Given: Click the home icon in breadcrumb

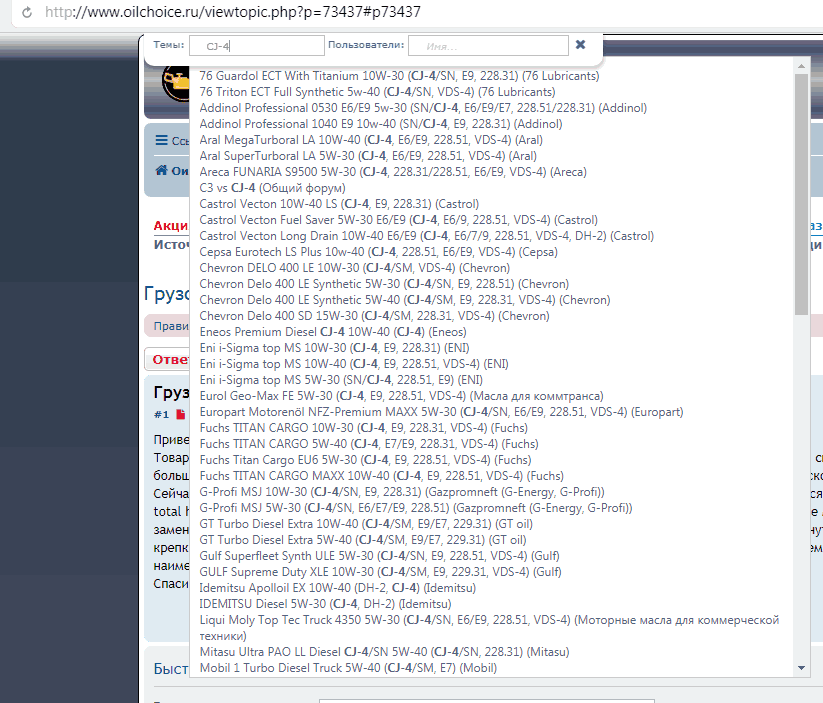Looking at the screenshot, I should [161, 170].
